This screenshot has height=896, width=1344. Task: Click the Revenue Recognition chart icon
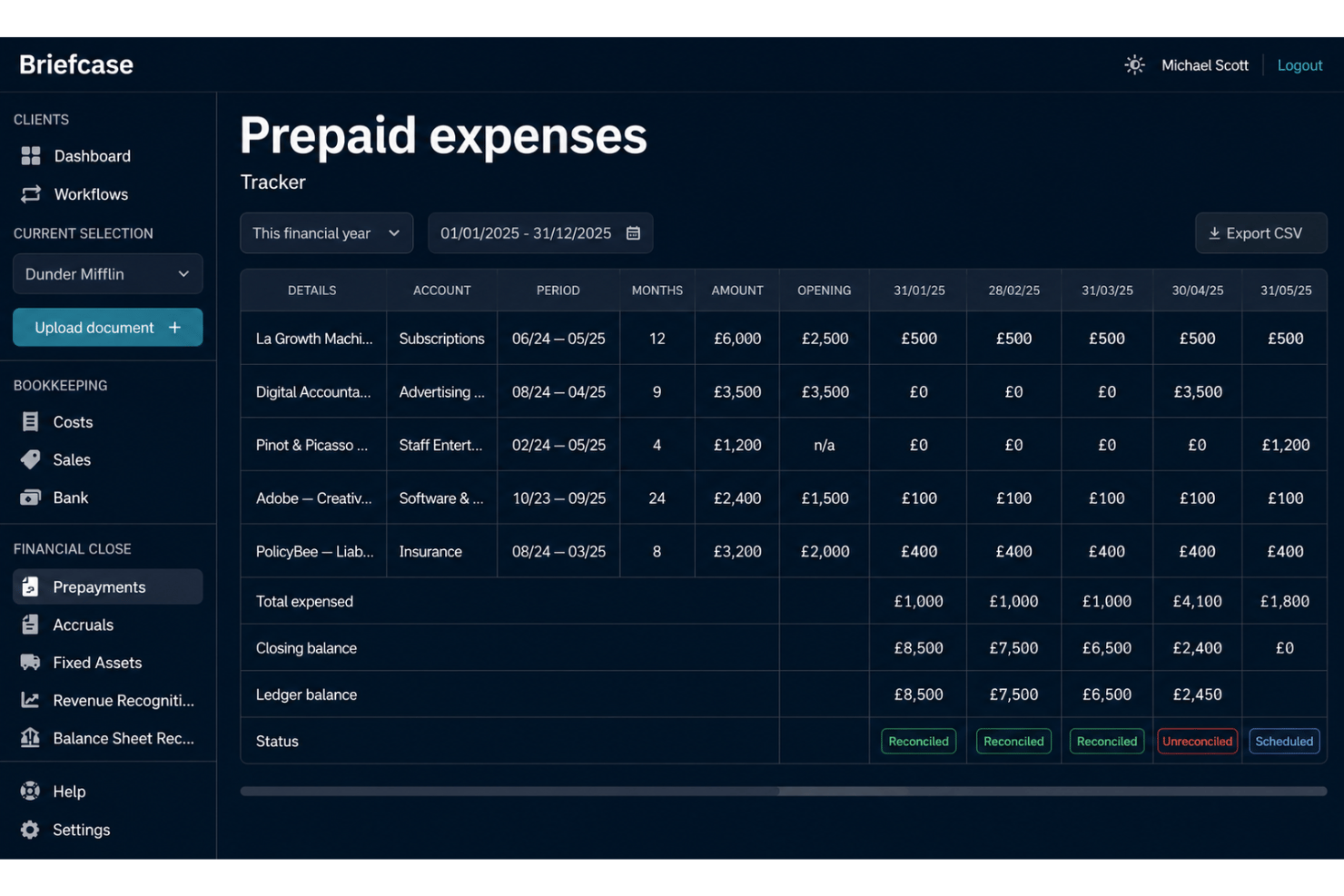(30, 700)
